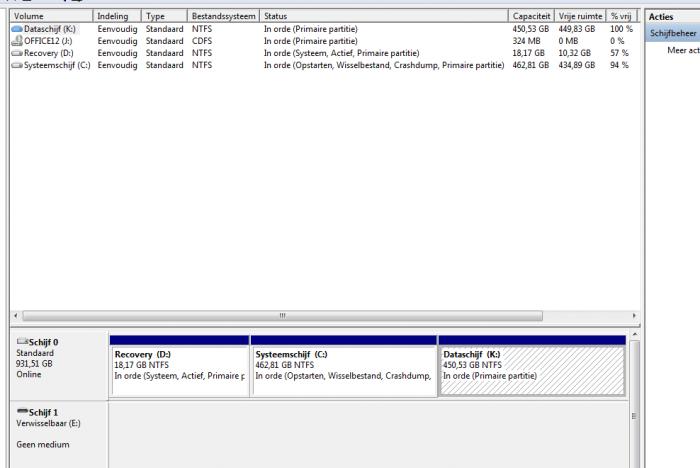Click the 57 % free cell
The width and height of the screenshot is (700, 468).
[619, 53]
